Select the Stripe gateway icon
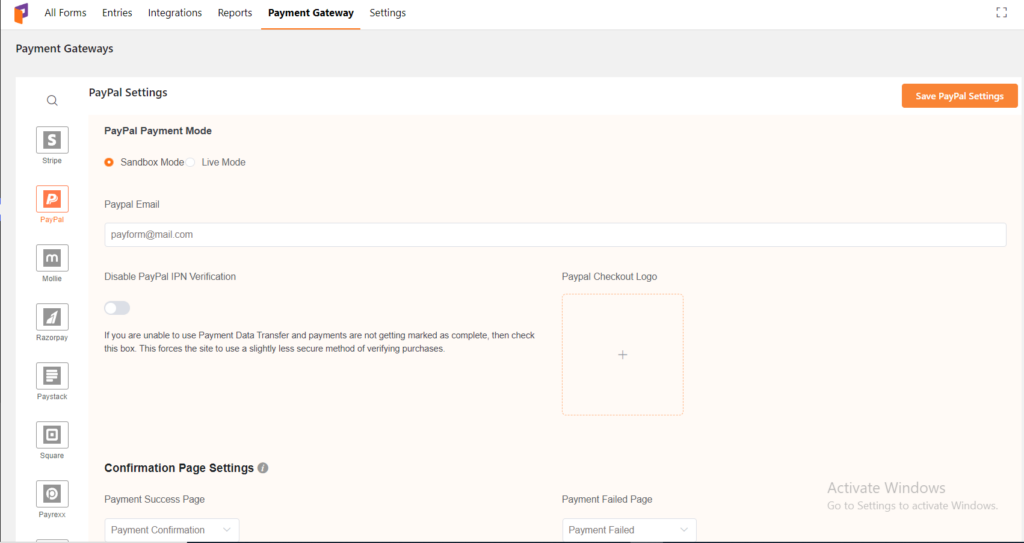The width and height of the screenshot is (1024, 543). pos(52,140)
